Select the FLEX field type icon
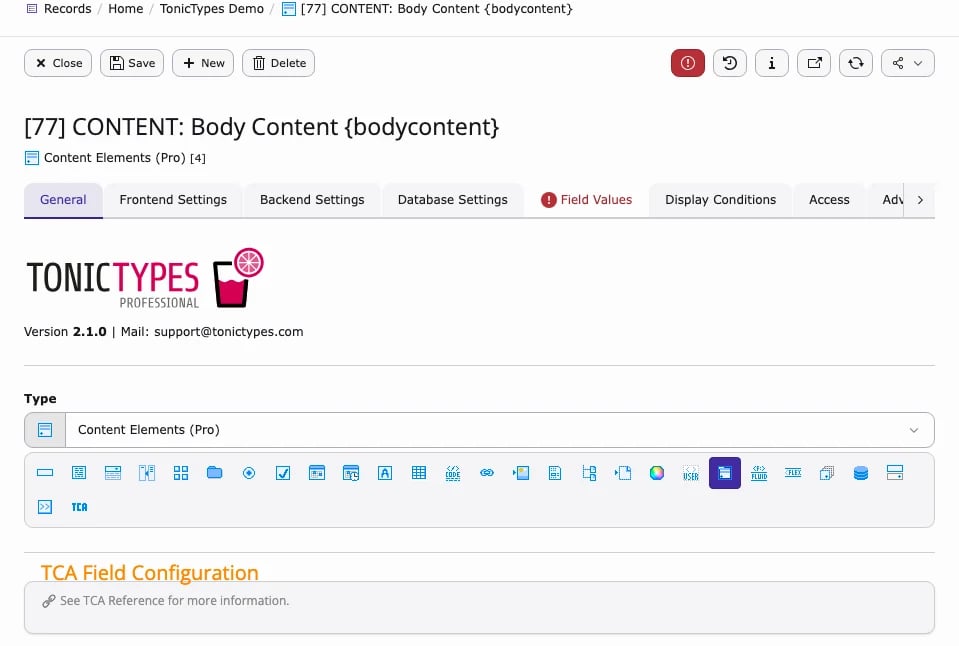 793,473
